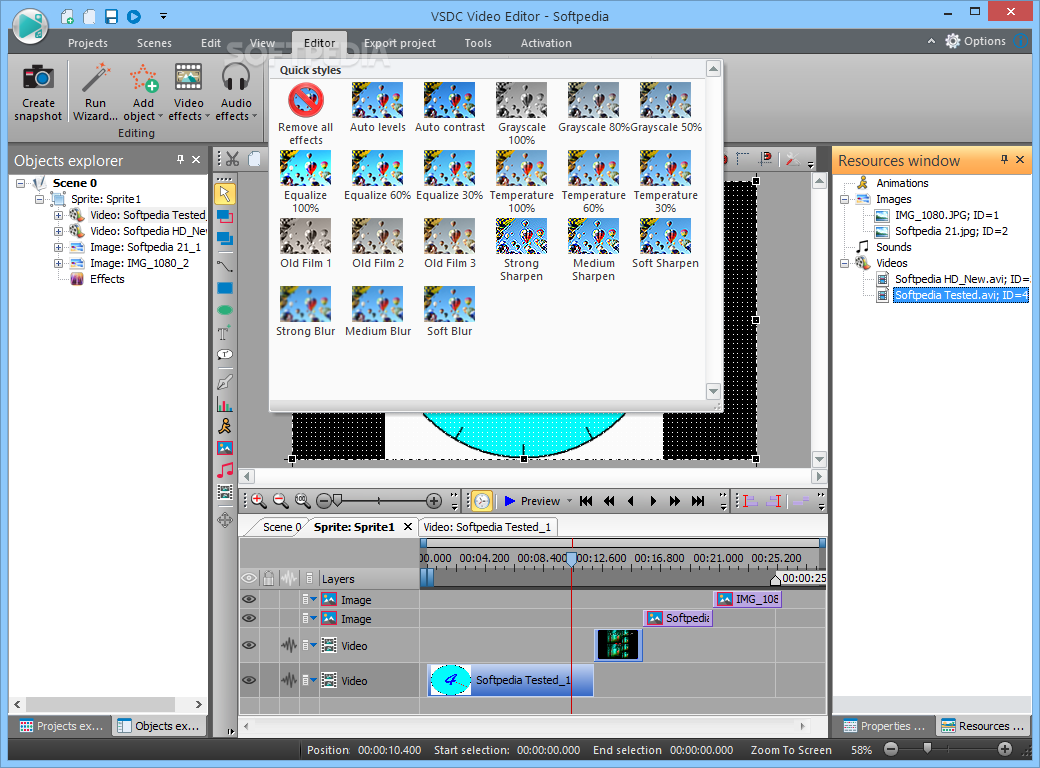Toggle visibility of bottom Video layer
Image resolution: width=1040 pixels, height=768 pixels.
[x=249, y=680]
